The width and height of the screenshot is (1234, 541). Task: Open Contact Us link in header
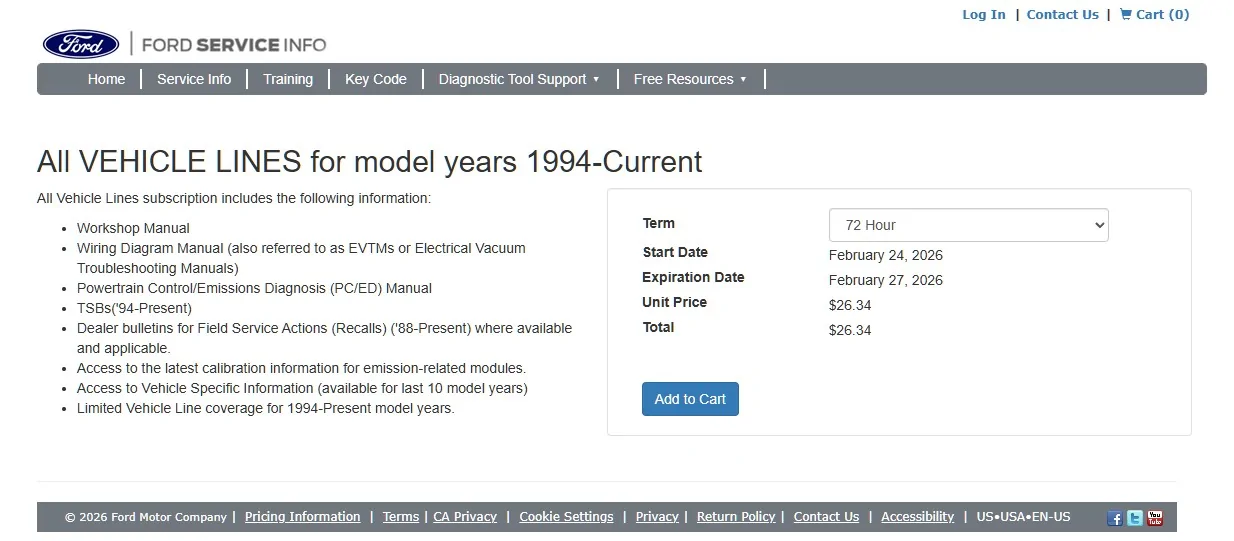coord(1062,14)
